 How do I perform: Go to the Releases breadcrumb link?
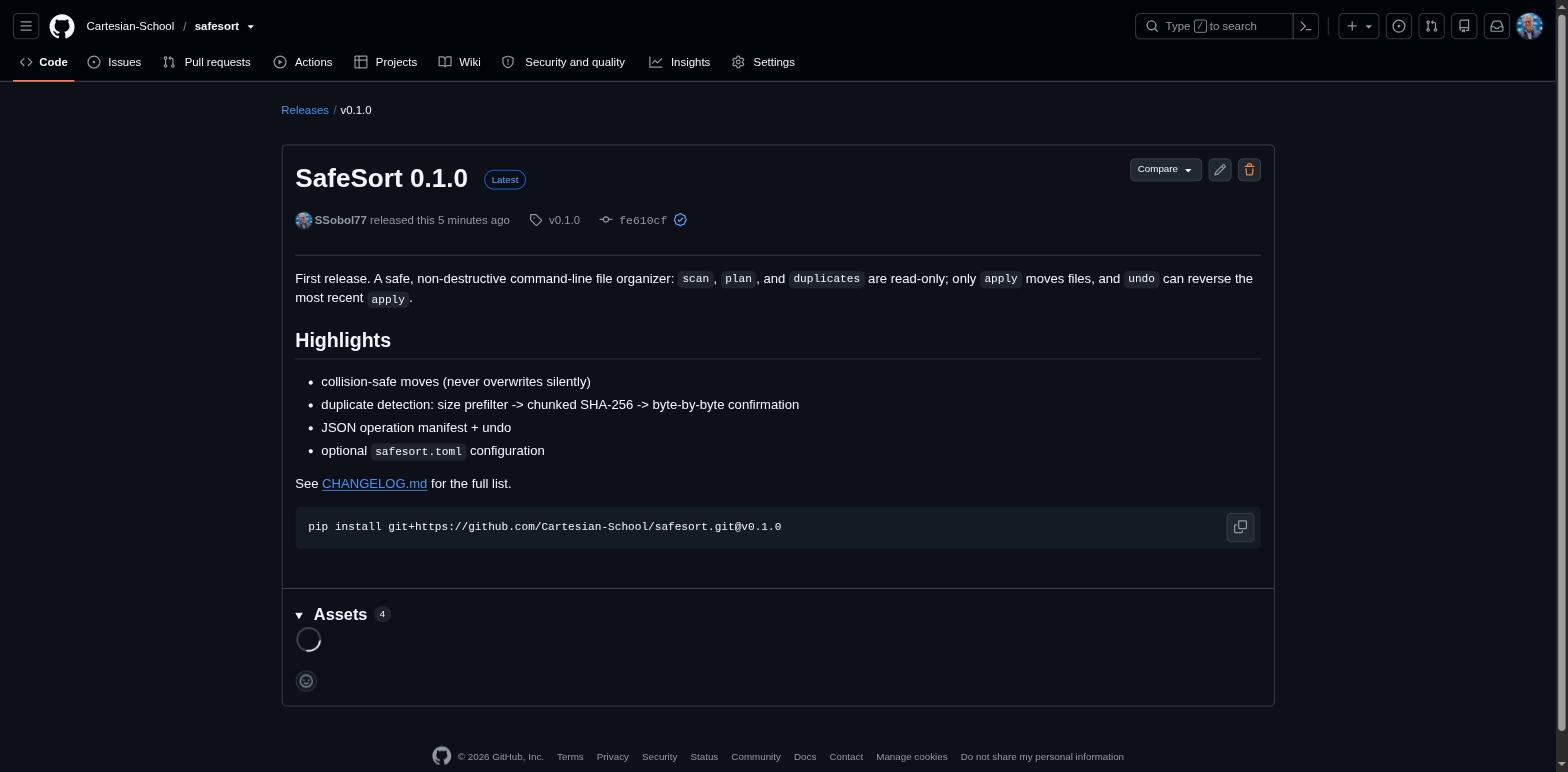tap(305, 110)
